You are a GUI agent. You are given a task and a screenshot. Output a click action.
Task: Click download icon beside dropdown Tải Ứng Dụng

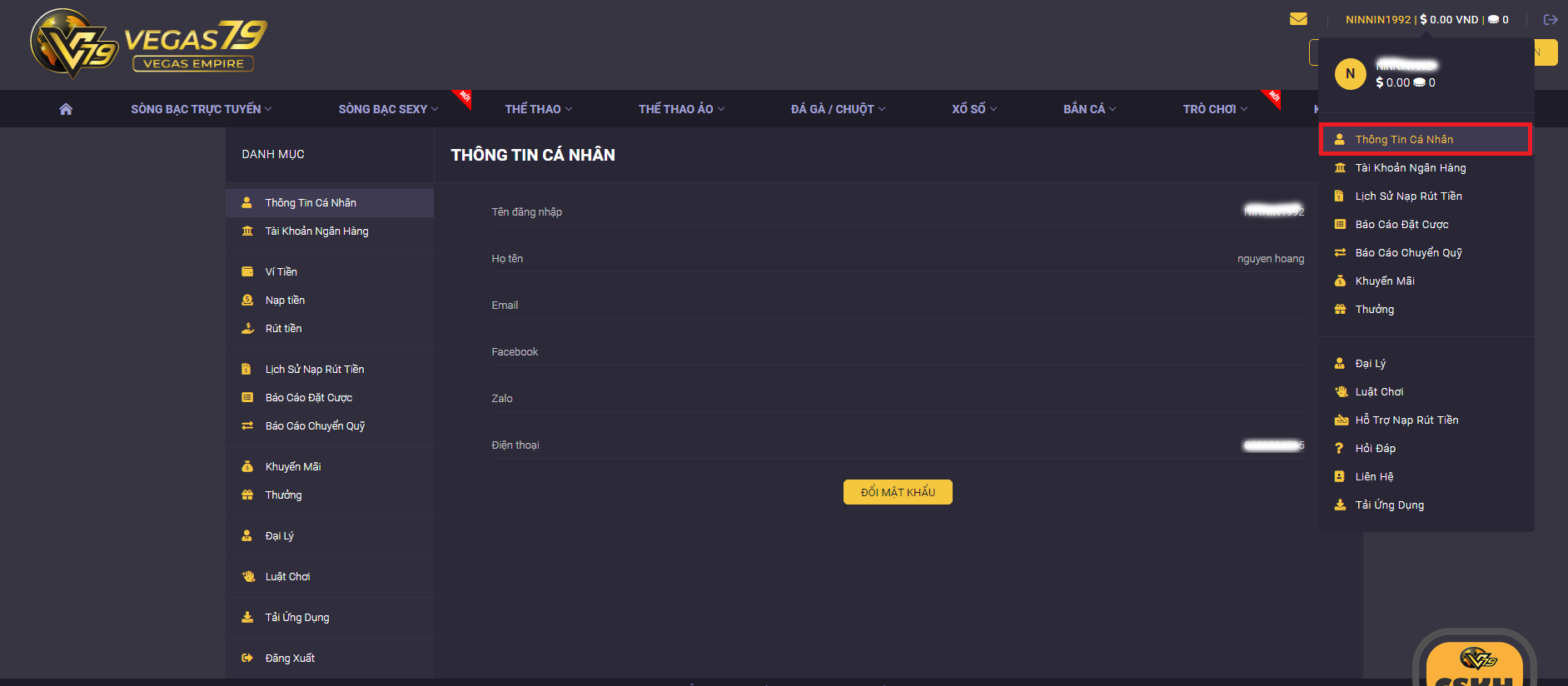(1340, 505)
